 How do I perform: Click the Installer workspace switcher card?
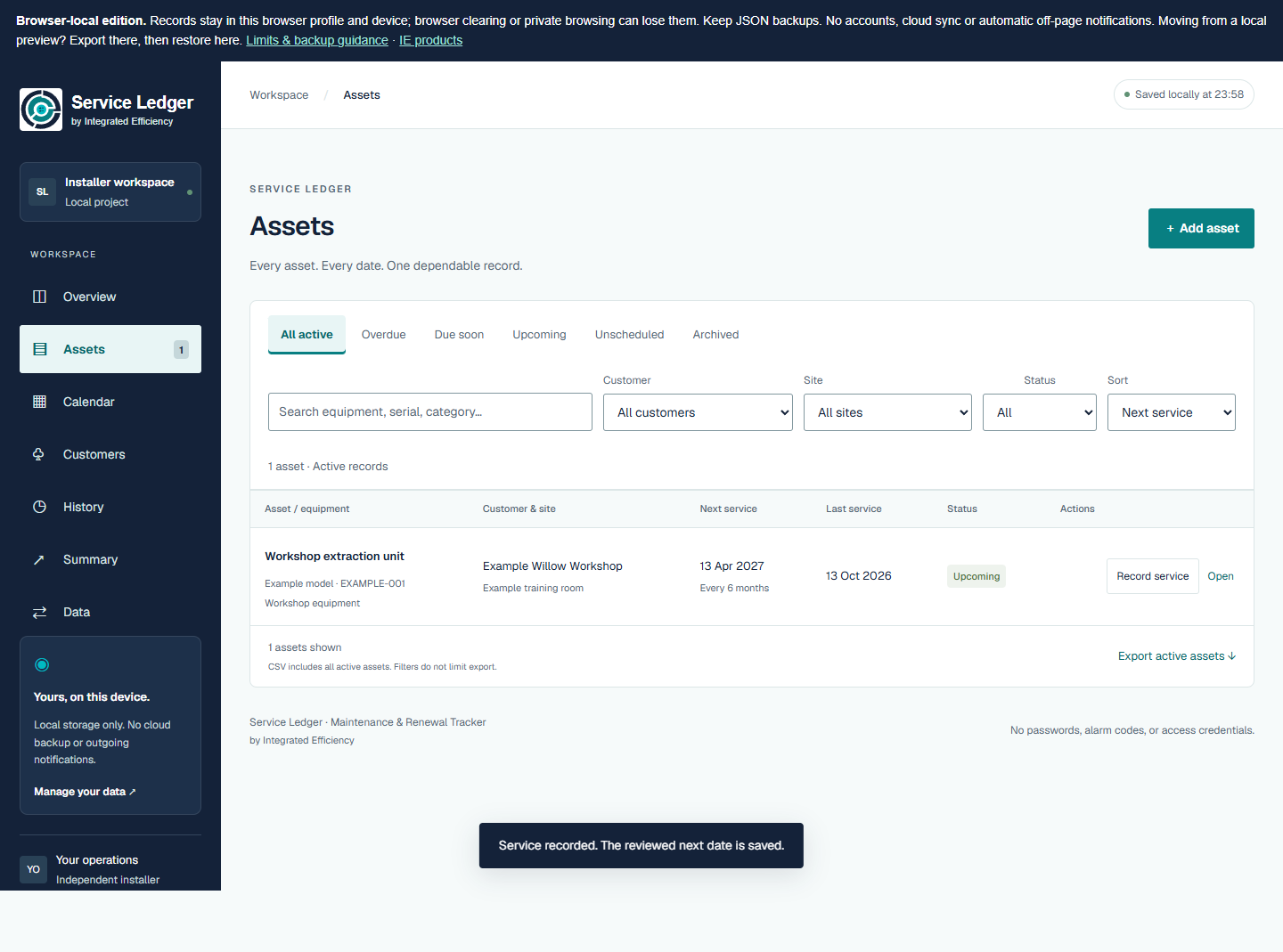pos(110,191)
